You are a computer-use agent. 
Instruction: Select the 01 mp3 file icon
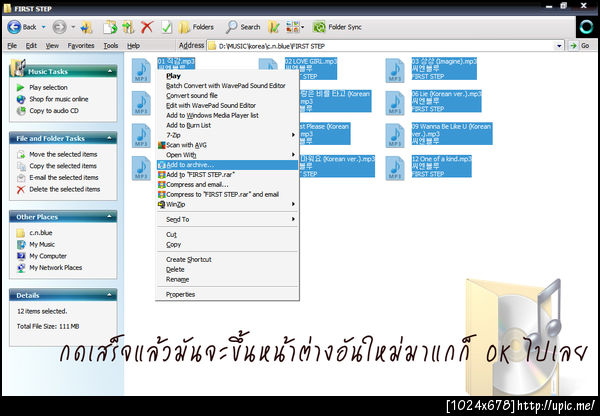click(x=141, y=70)
